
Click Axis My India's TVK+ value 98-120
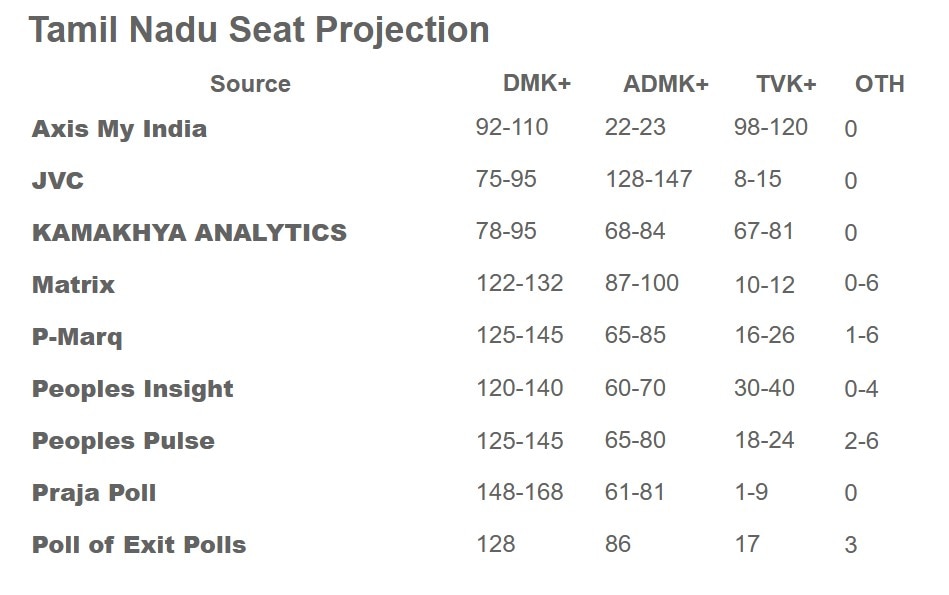[x=771, y=127]
